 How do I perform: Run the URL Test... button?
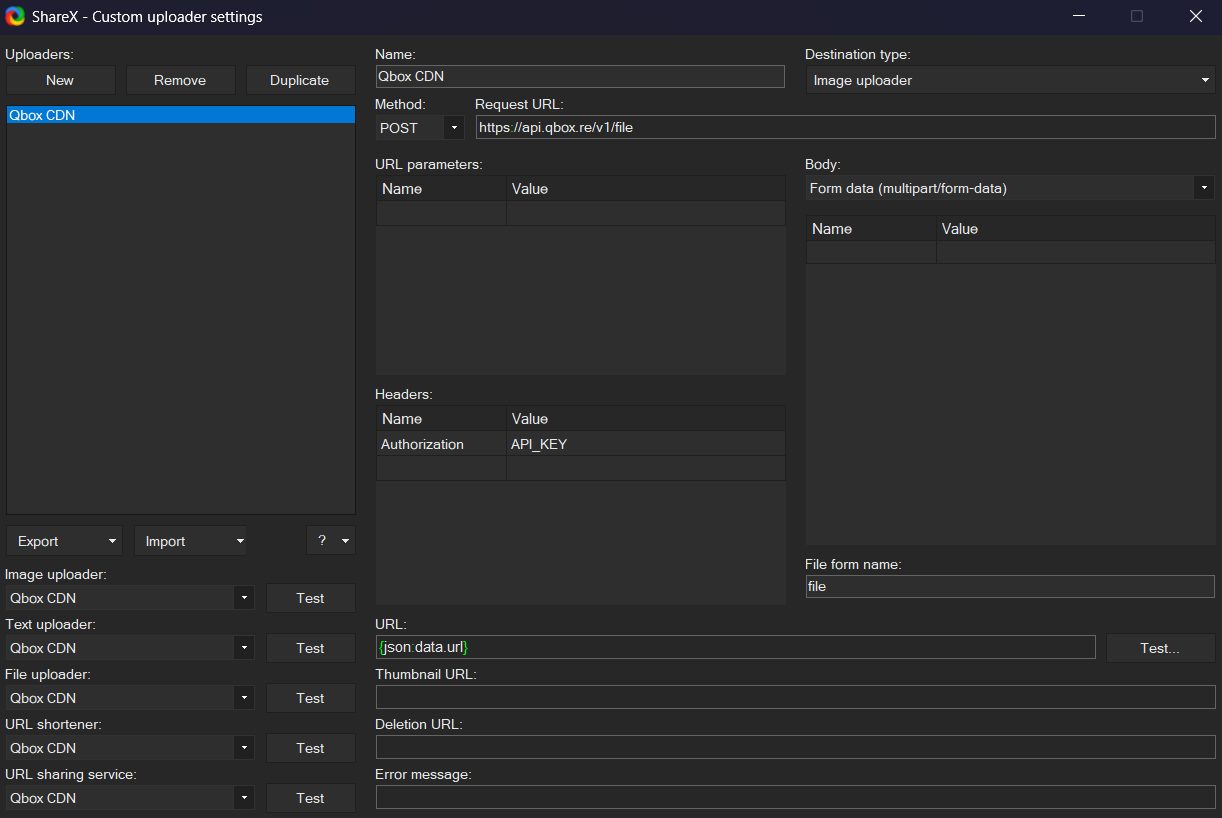[1159, 647]
